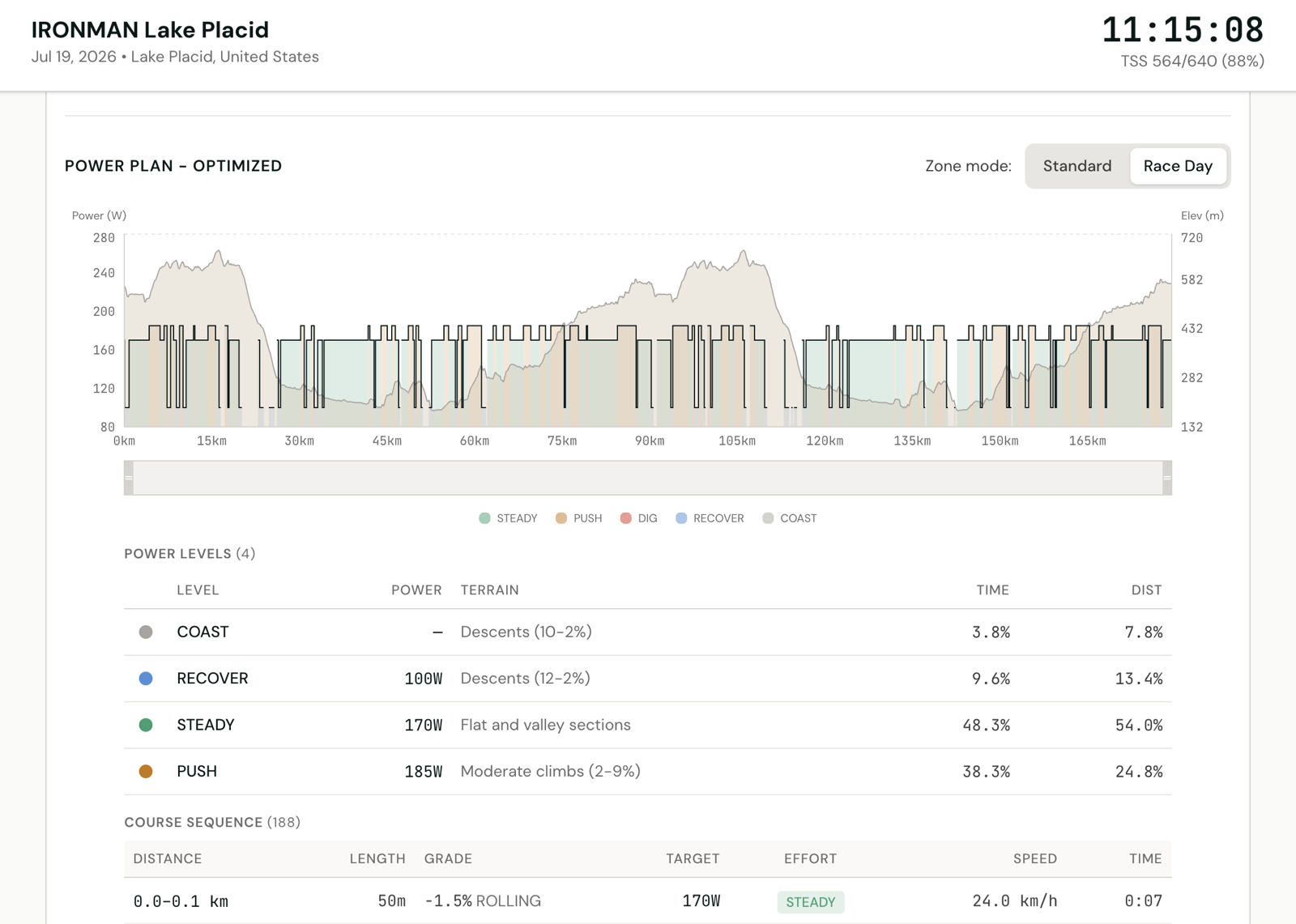Click the 100W RECOVER power value
The image size is (1296, 924).
(423, 679)
